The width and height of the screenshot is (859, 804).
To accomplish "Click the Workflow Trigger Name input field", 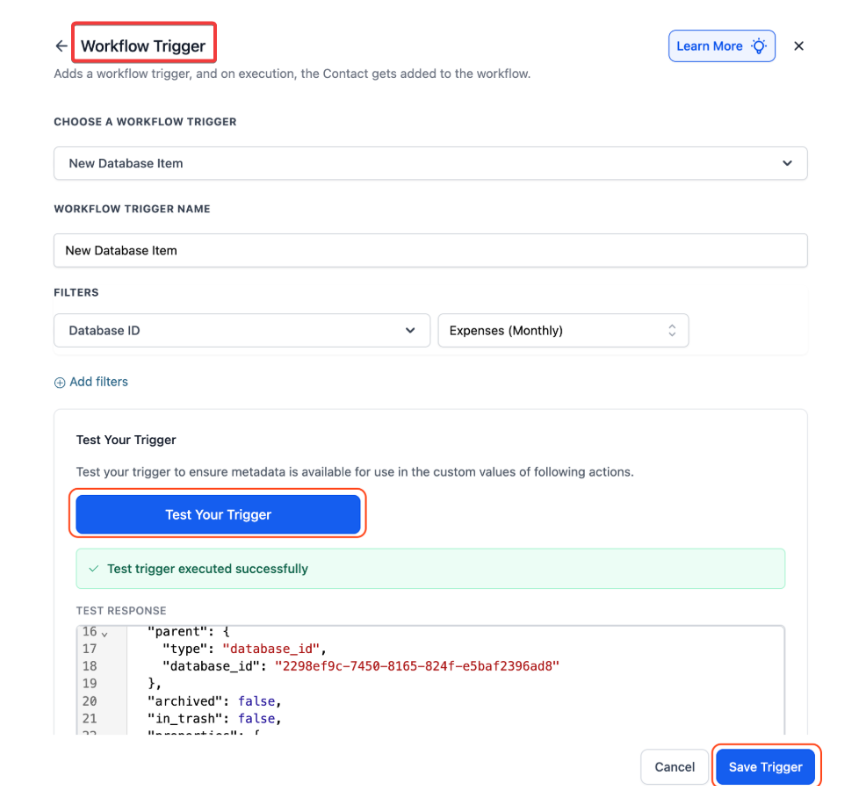I will click(430, 250).
